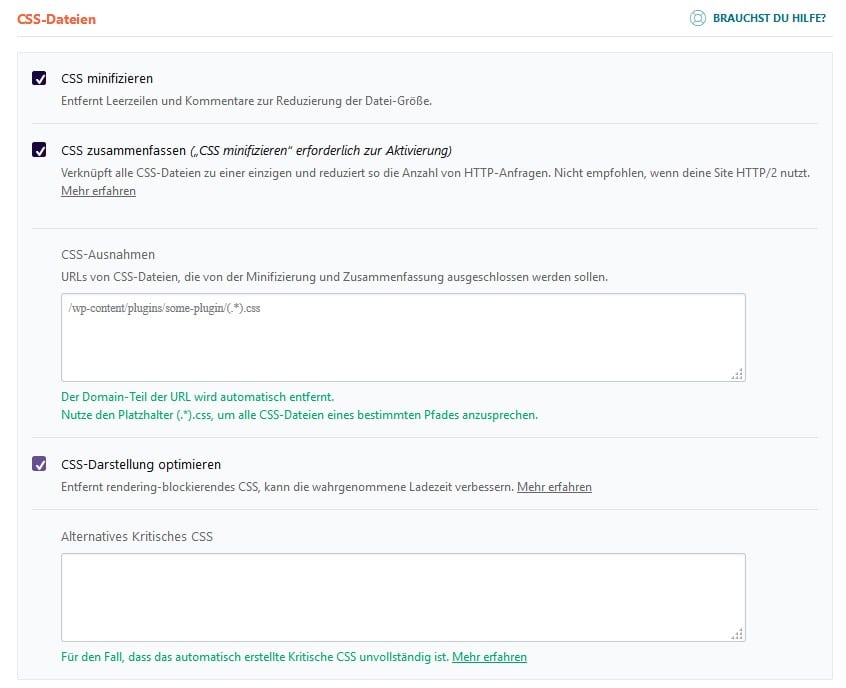846x688 pixels.
Task: Uncheck the "CSS minifizieren" checkbox
Action: pyautogui.click(x=40, y=78)
